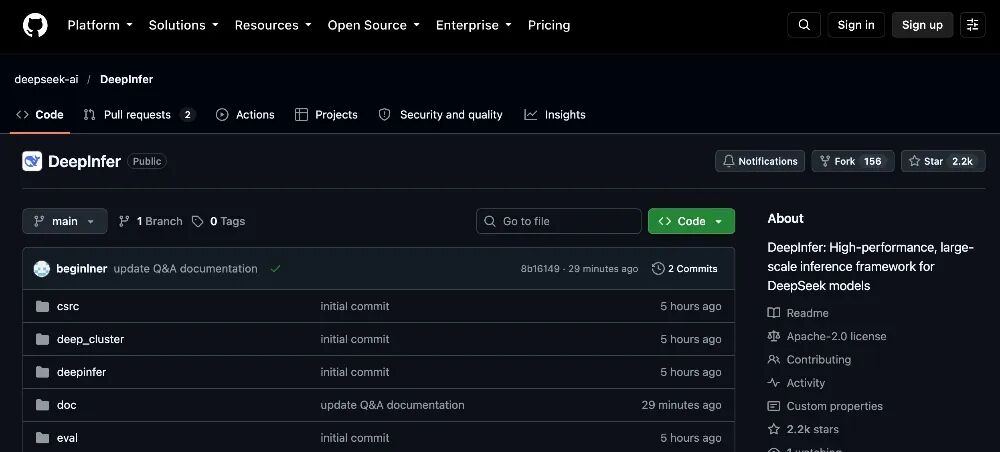Focus the Go to file search field
Viewport: 1000px width, 452px height.
pyautogui.click(x=559, y=221)
